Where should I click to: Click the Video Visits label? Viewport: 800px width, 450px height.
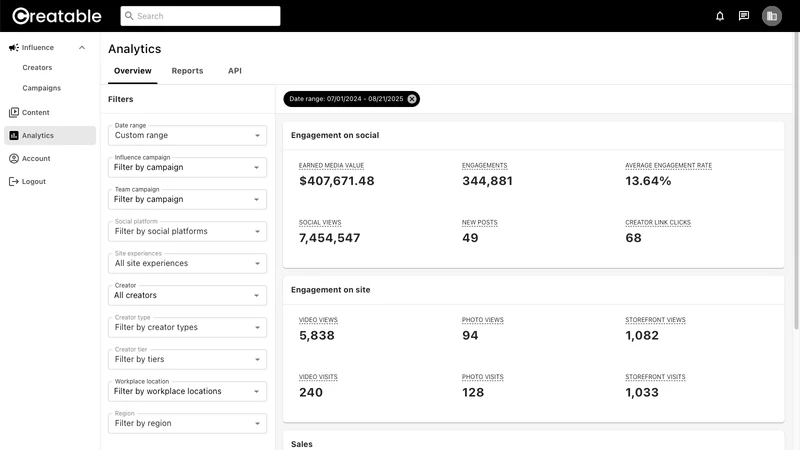(318, 377)
